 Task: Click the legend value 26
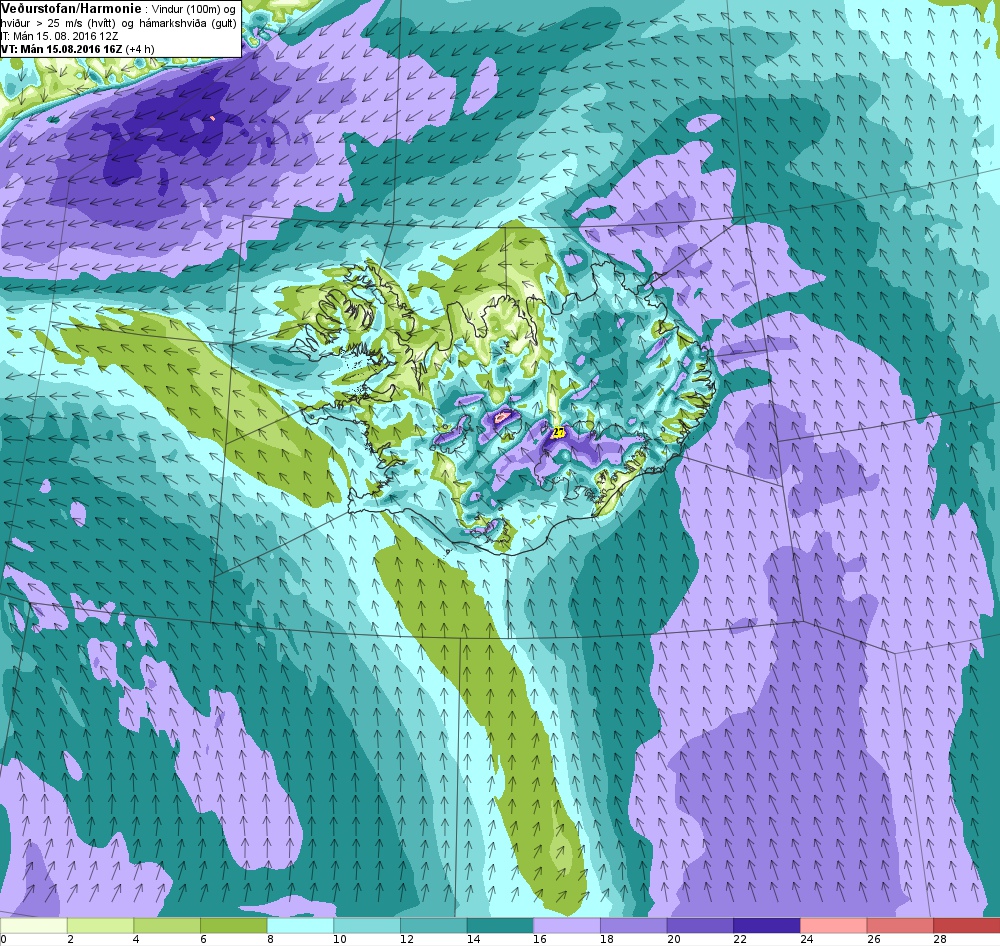click(x=872, y=939)
